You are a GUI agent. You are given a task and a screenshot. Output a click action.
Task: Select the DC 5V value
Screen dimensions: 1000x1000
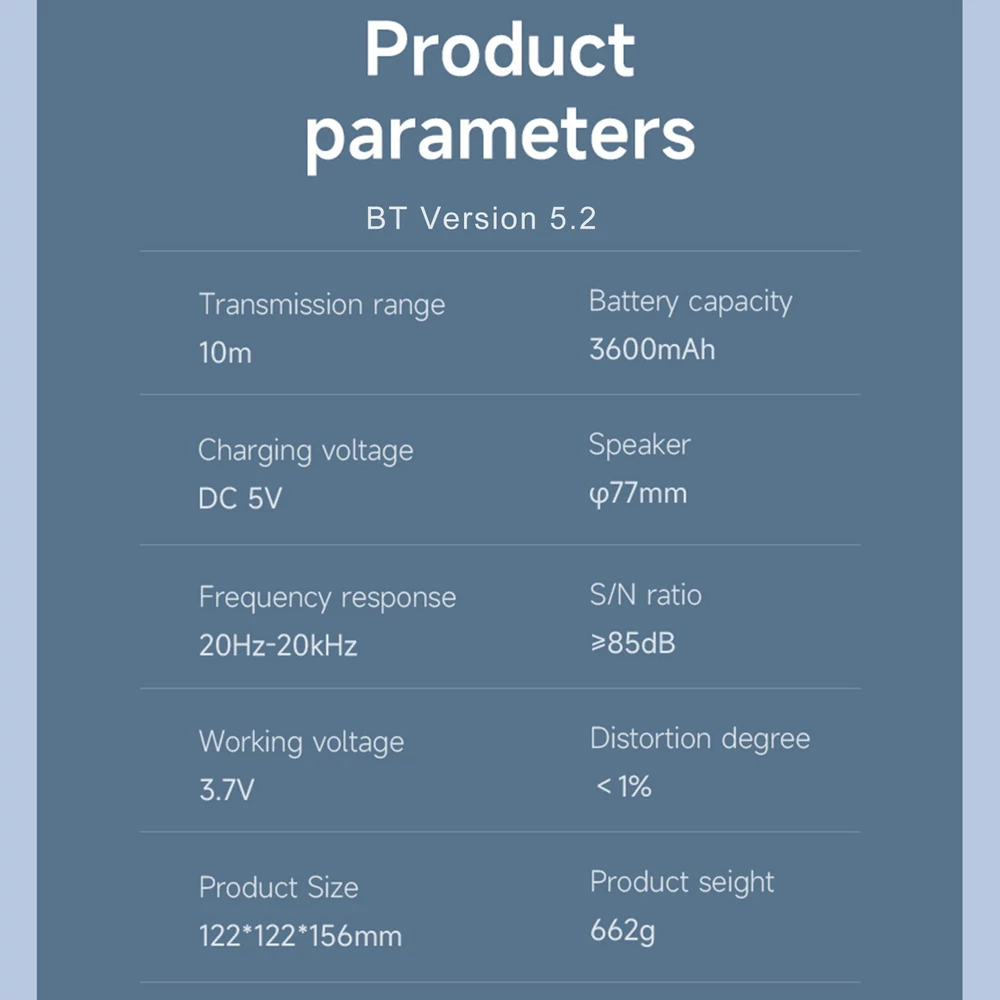[240, 499]
